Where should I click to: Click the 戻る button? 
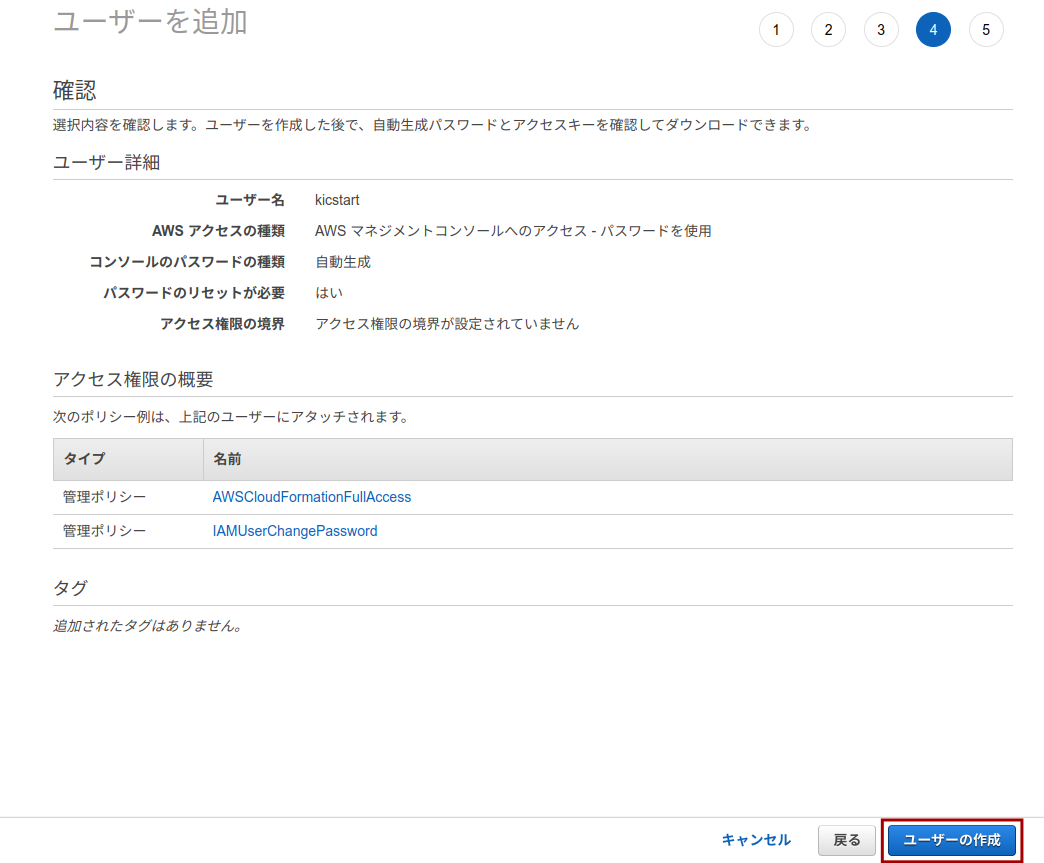click(846, 841)
